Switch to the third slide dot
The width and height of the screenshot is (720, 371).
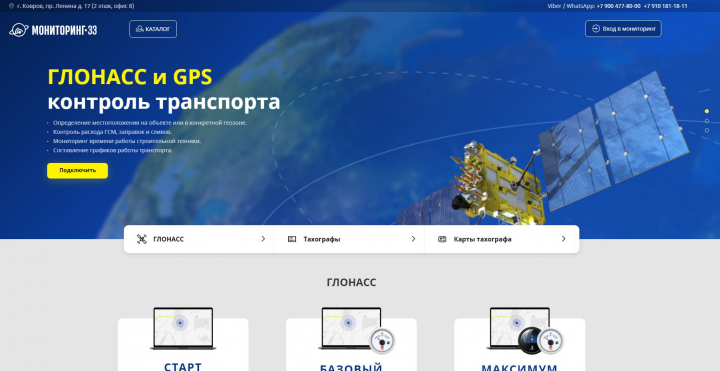click(707, 130)
